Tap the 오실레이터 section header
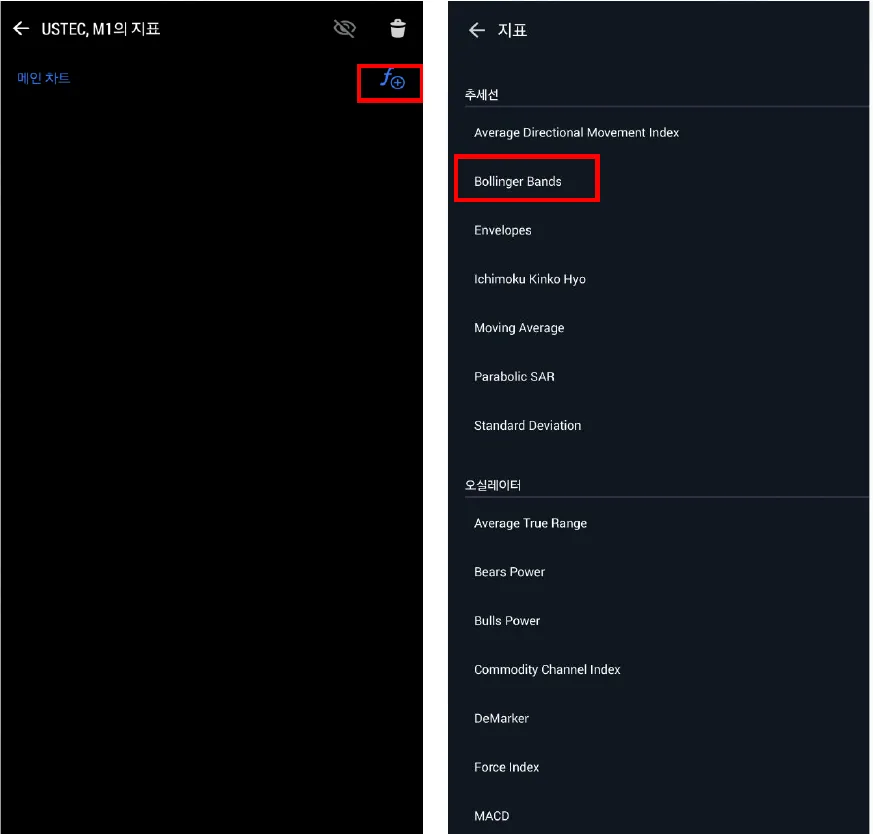Screen dimensions: 873x834 click(x=493, y=485)
